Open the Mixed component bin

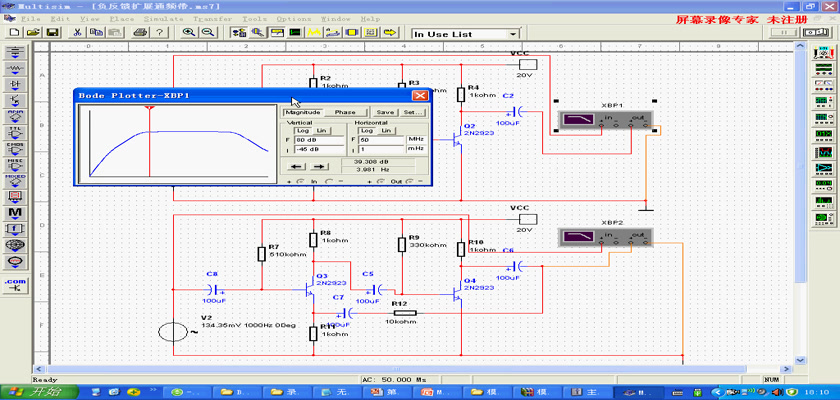point(16,181)
